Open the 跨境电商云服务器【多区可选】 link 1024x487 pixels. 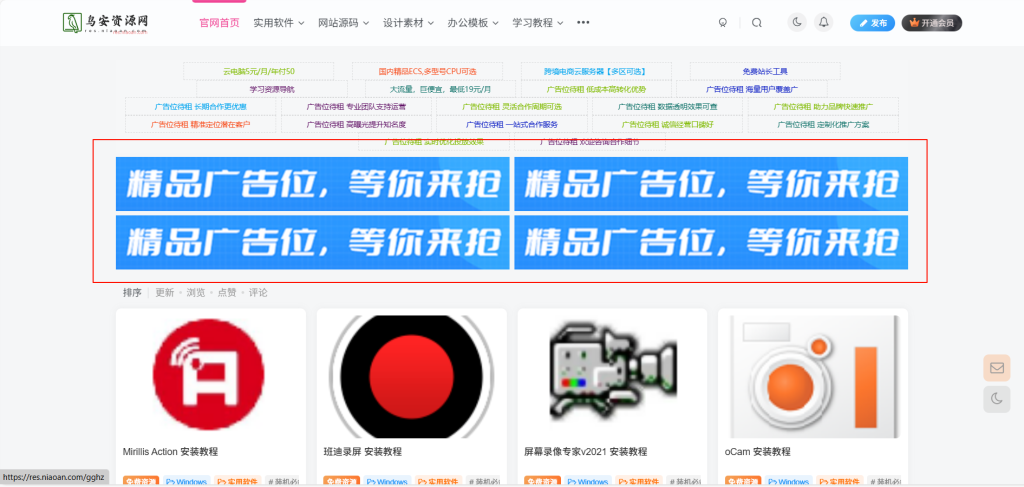(x=596, y=71)
